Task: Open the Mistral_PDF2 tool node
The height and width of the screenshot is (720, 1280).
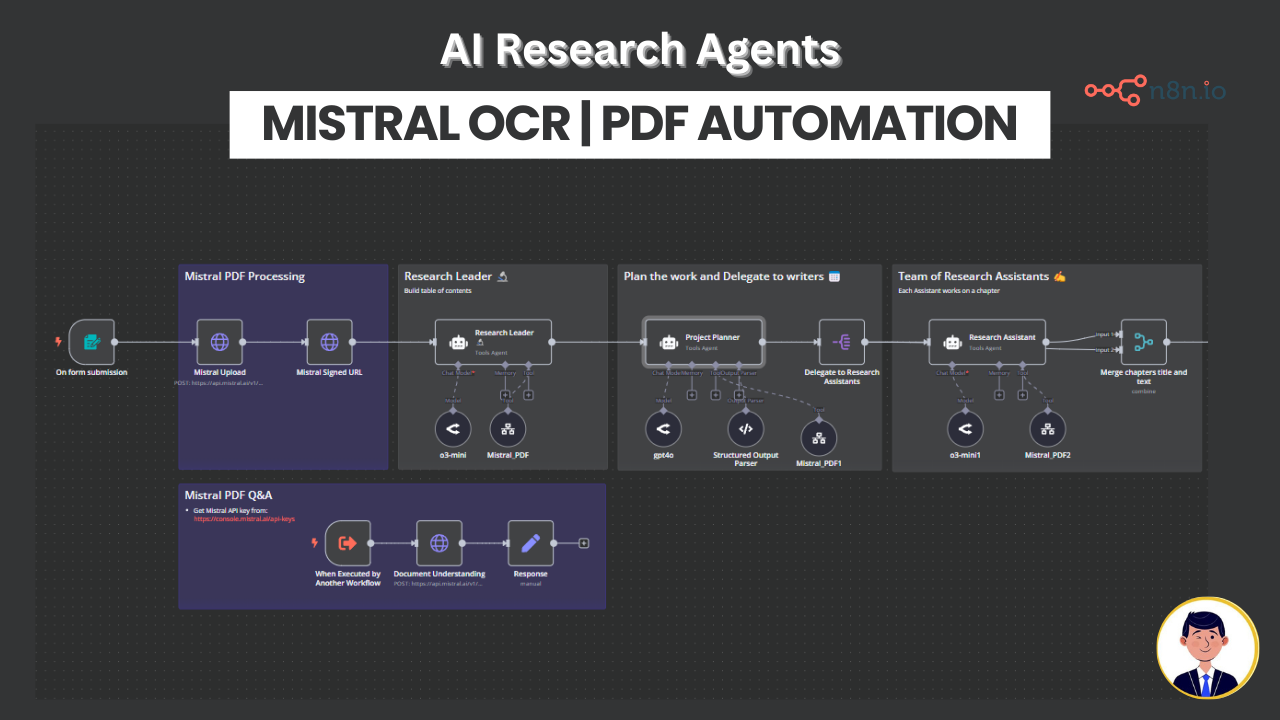Action: coord(1048,429)
